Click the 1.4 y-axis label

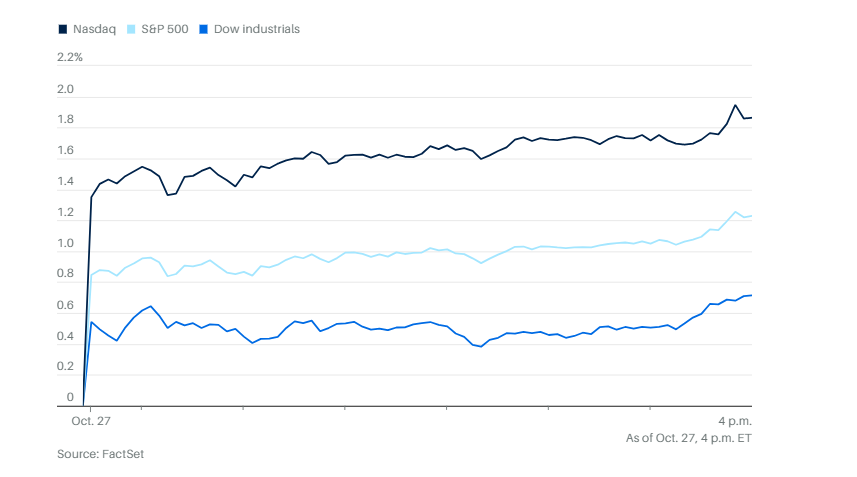pyautogui.click(x=66, y=182)
